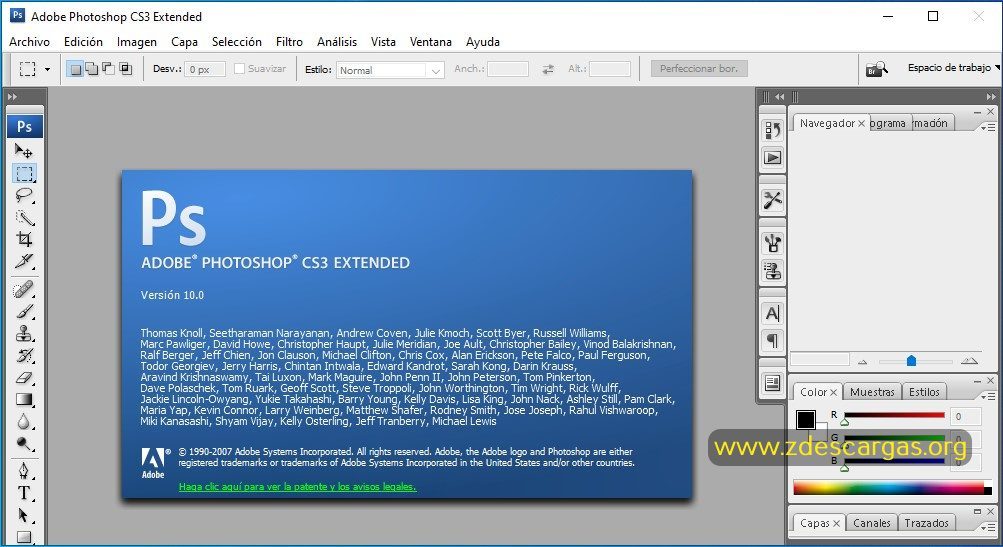The image size is (1003, 547).
Task: Choose Subtract from selection mode button
Action: point(109,69)
